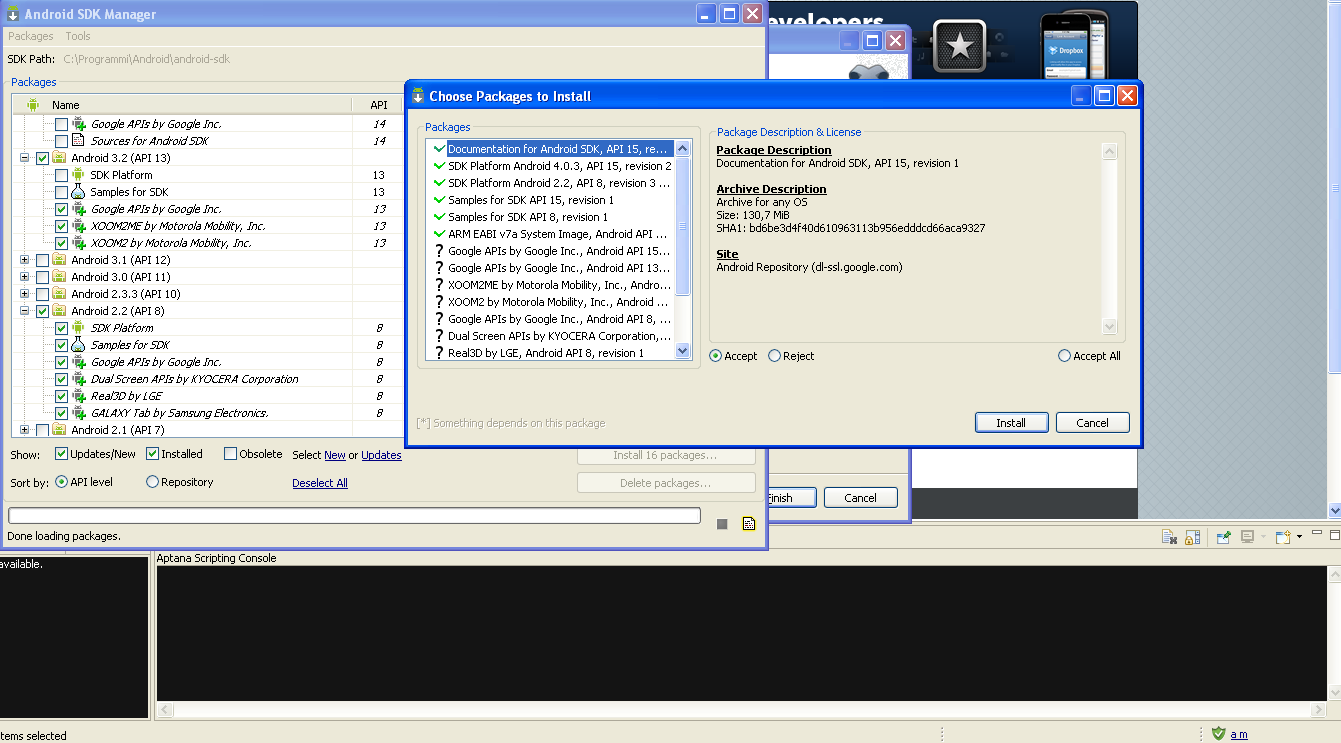Image resolution: width=1341 pixels, height=743 pixels.
Task: Click package list vertical scrollbar thumb
Action: coord(683,226)
